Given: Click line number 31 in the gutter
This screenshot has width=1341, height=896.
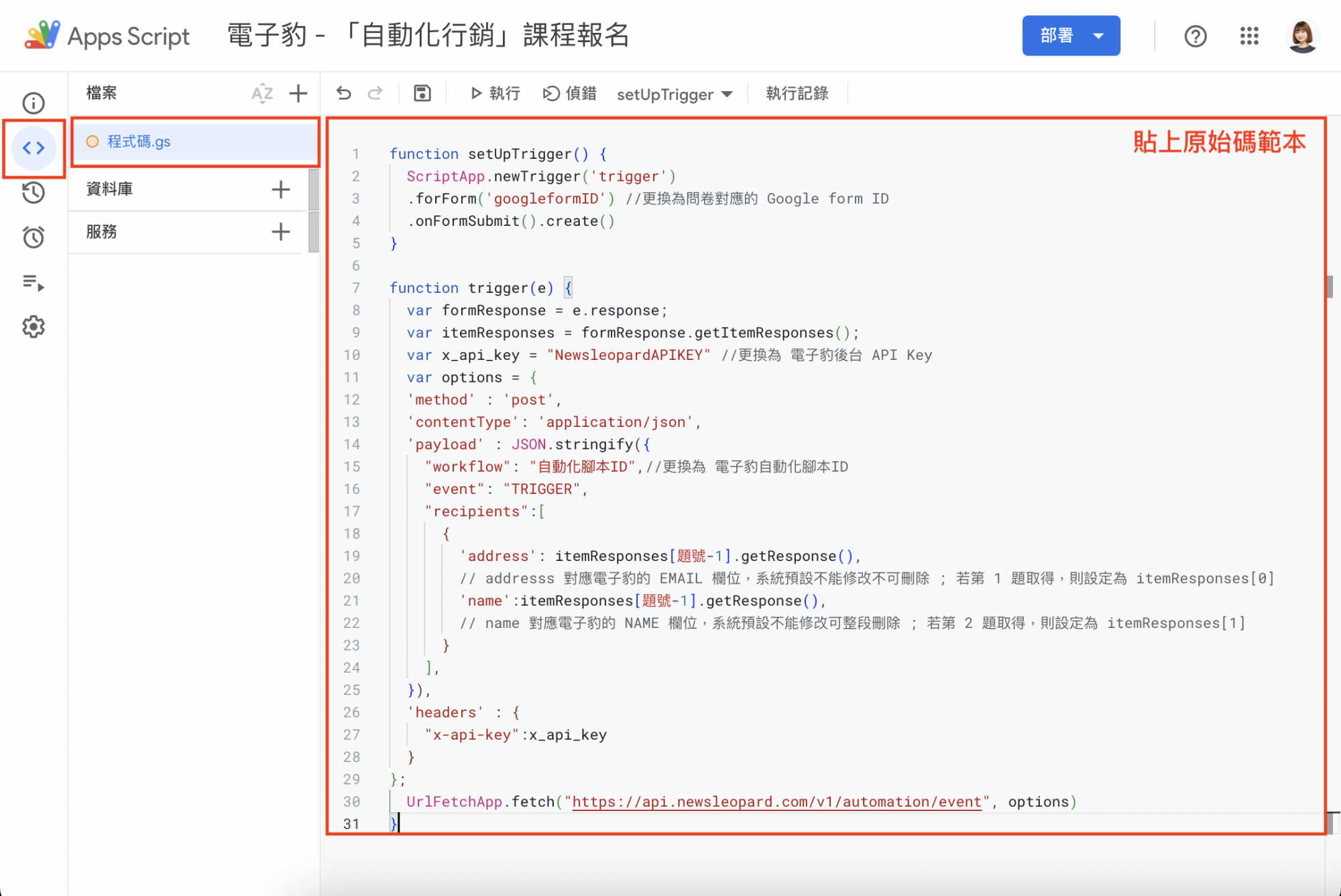Looking at the screenshot, I should [352, 824].
